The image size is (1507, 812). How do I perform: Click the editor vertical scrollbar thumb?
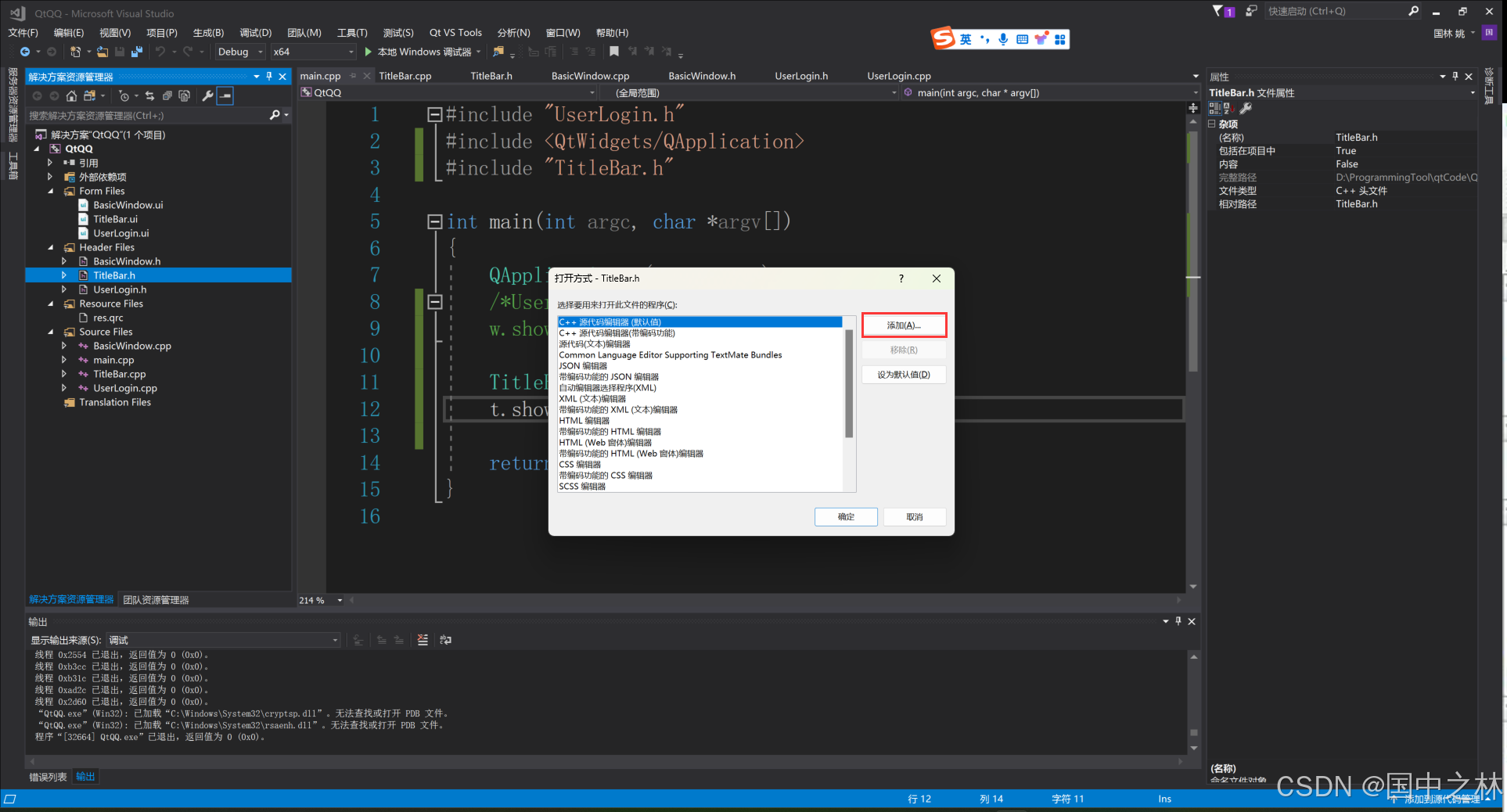pyautogui.click(x=1193, y=250)
